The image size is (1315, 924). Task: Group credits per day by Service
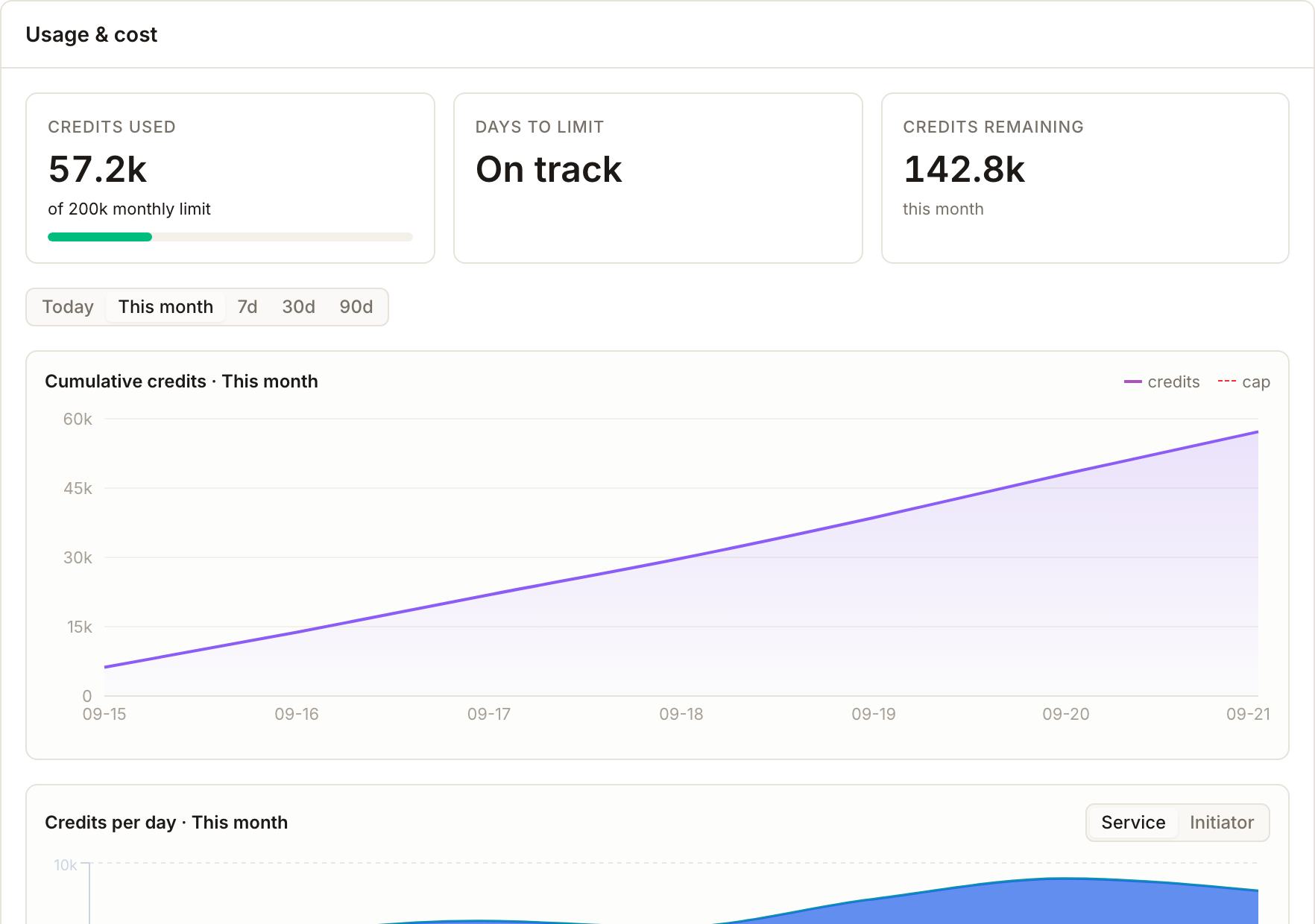[1133, 823]
